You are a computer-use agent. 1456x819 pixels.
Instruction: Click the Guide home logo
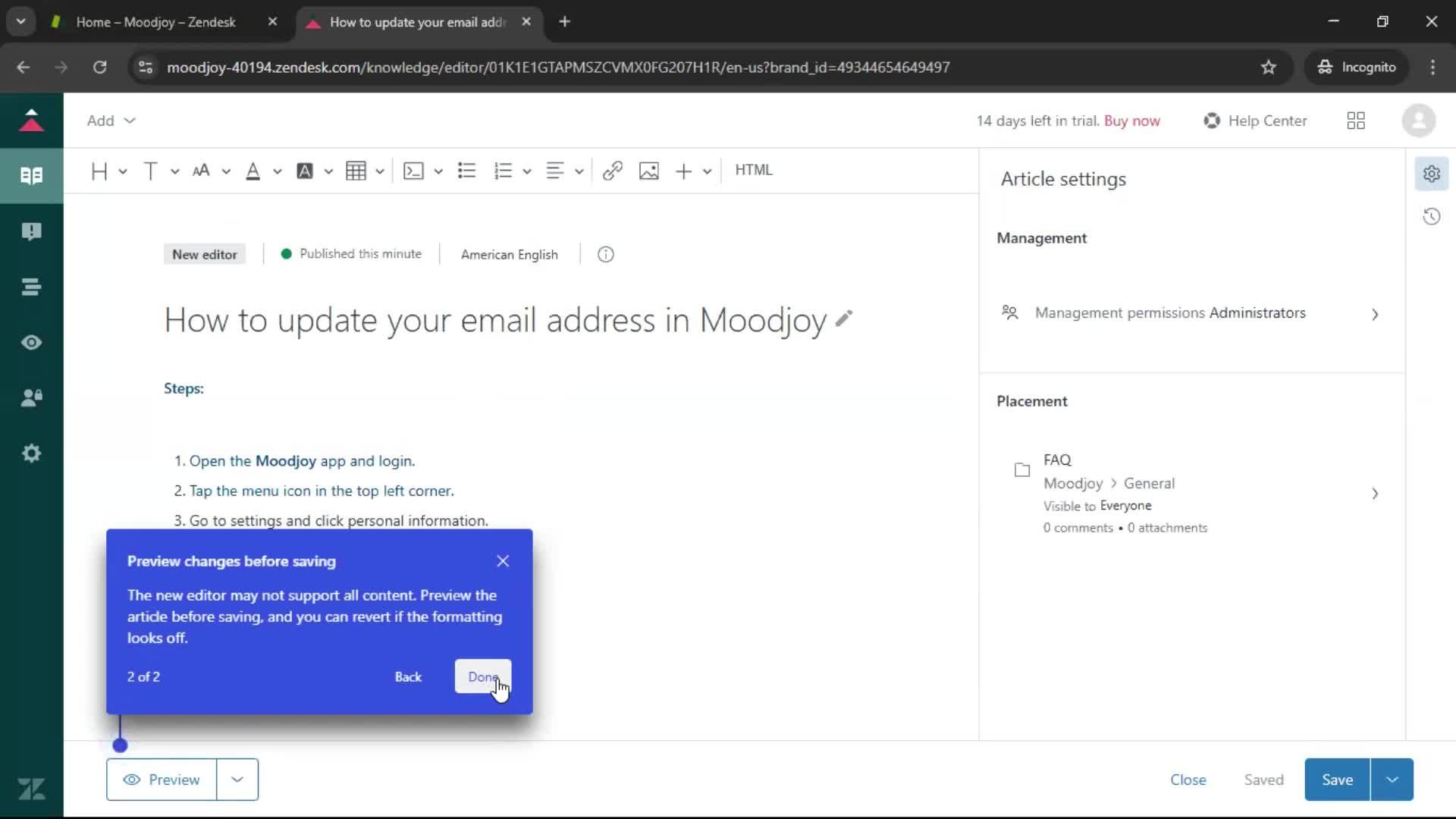[31, 121]
